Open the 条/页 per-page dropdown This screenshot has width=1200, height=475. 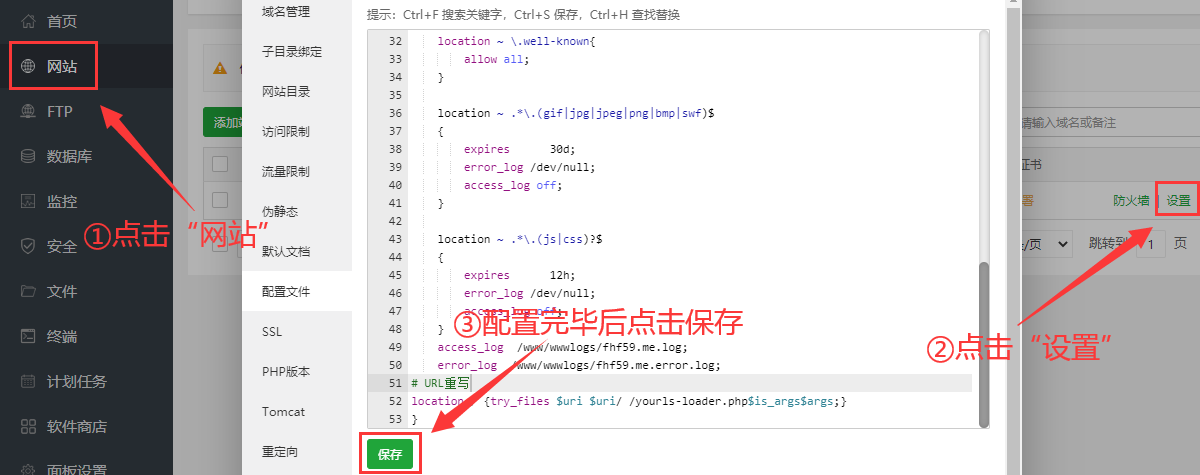coord(1046,243)
